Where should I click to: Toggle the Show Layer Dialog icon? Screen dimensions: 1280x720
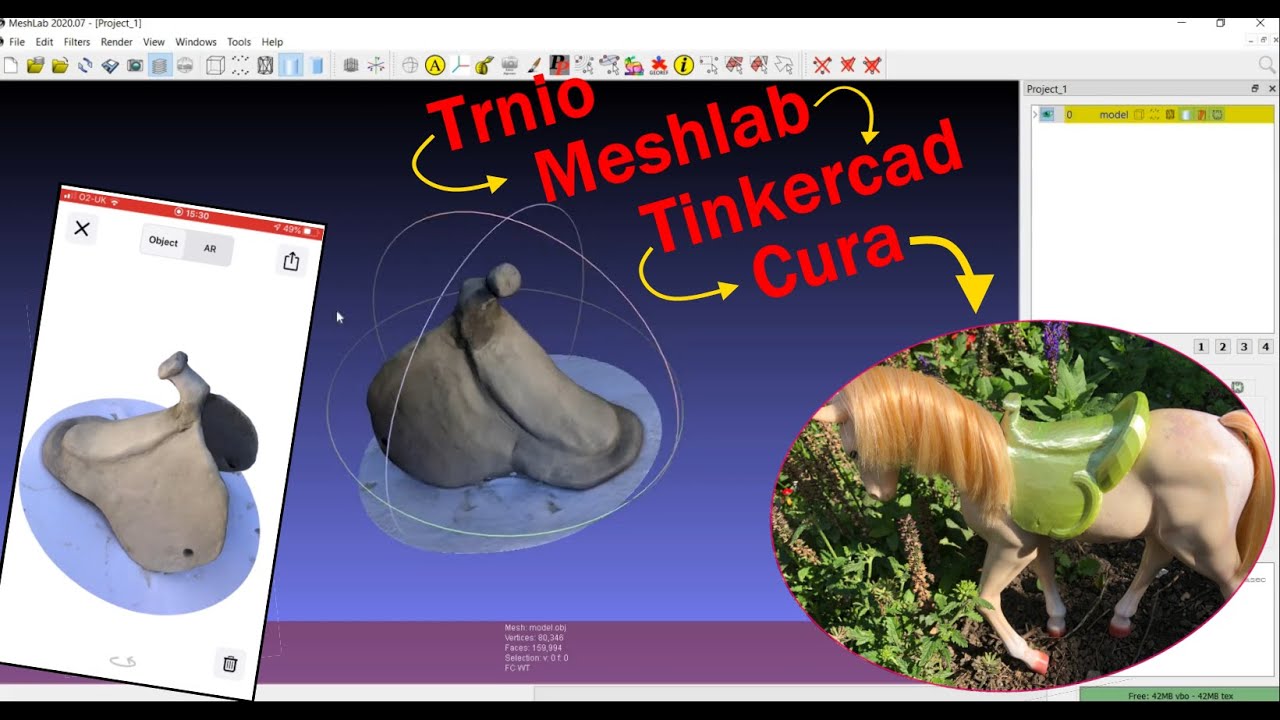tap(160, 66)
